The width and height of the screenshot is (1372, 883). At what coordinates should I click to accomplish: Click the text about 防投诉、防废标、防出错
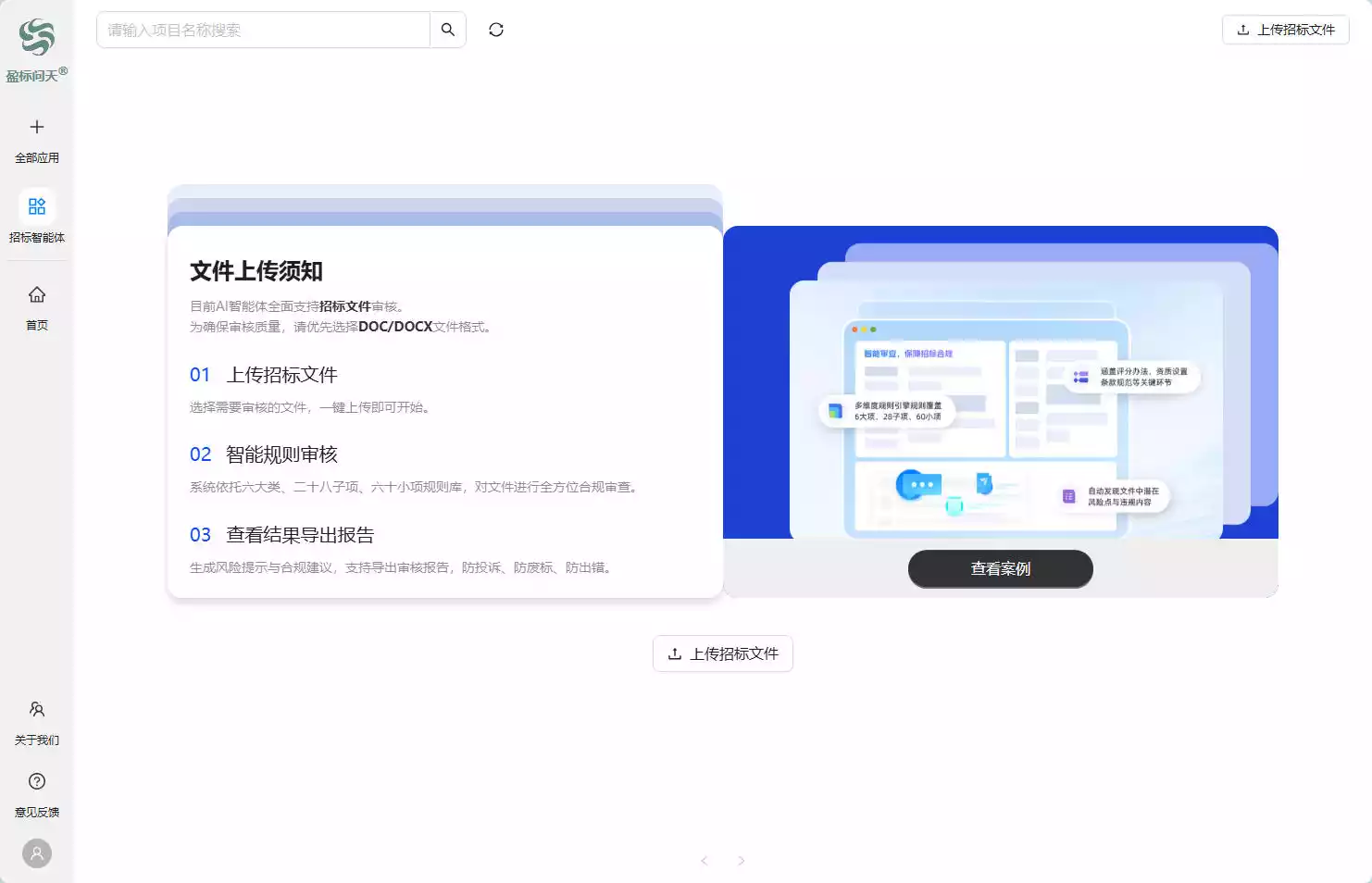(x=403, y=567)
